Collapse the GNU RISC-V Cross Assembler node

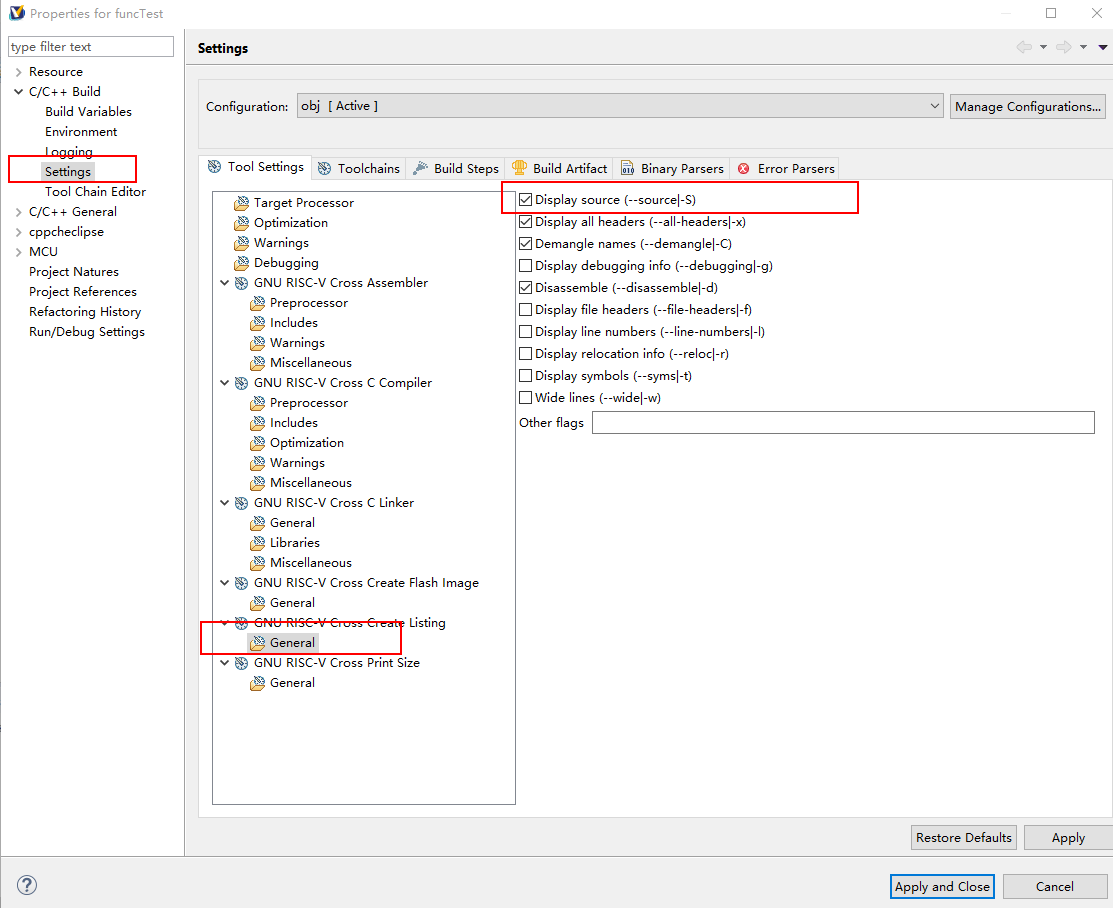(224, 283)
